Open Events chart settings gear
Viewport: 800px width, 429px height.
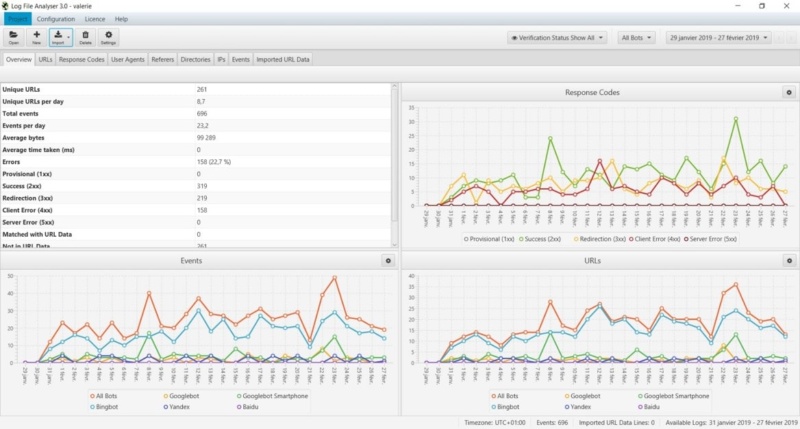[388, 260]
